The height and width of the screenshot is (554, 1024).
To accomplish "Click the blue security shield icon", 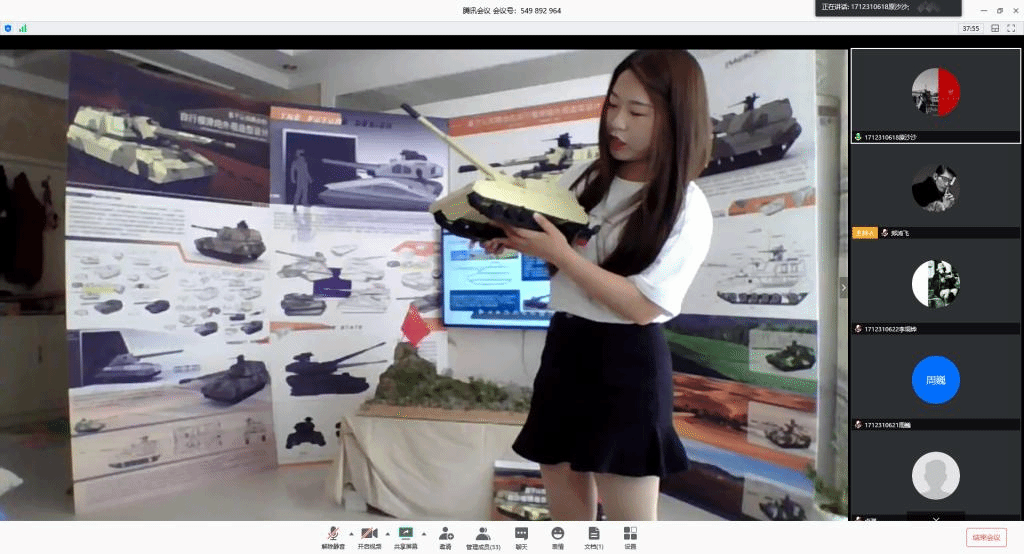I will coord(9,28).
